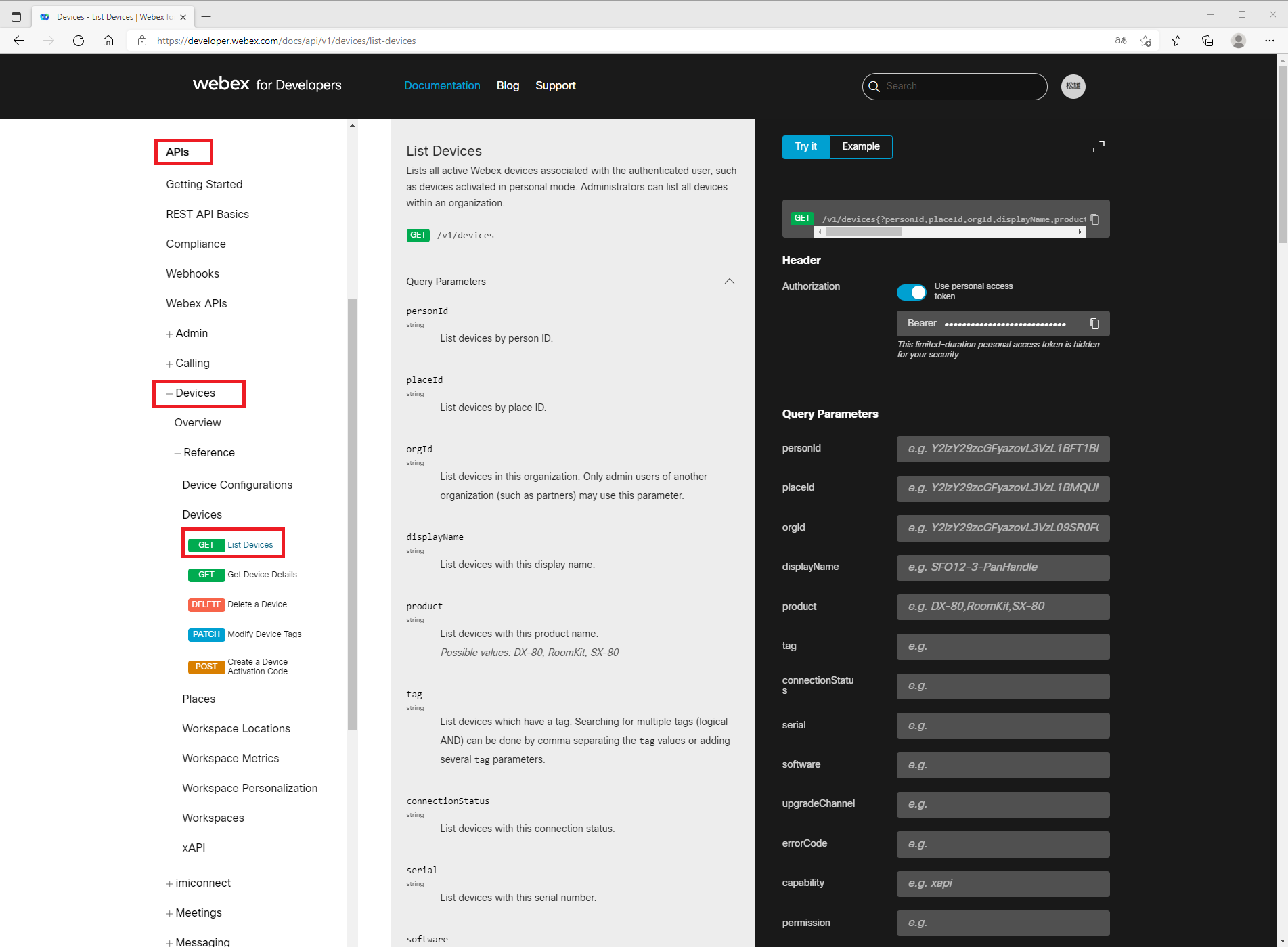Open Device Configurations reference

point(237,485)
